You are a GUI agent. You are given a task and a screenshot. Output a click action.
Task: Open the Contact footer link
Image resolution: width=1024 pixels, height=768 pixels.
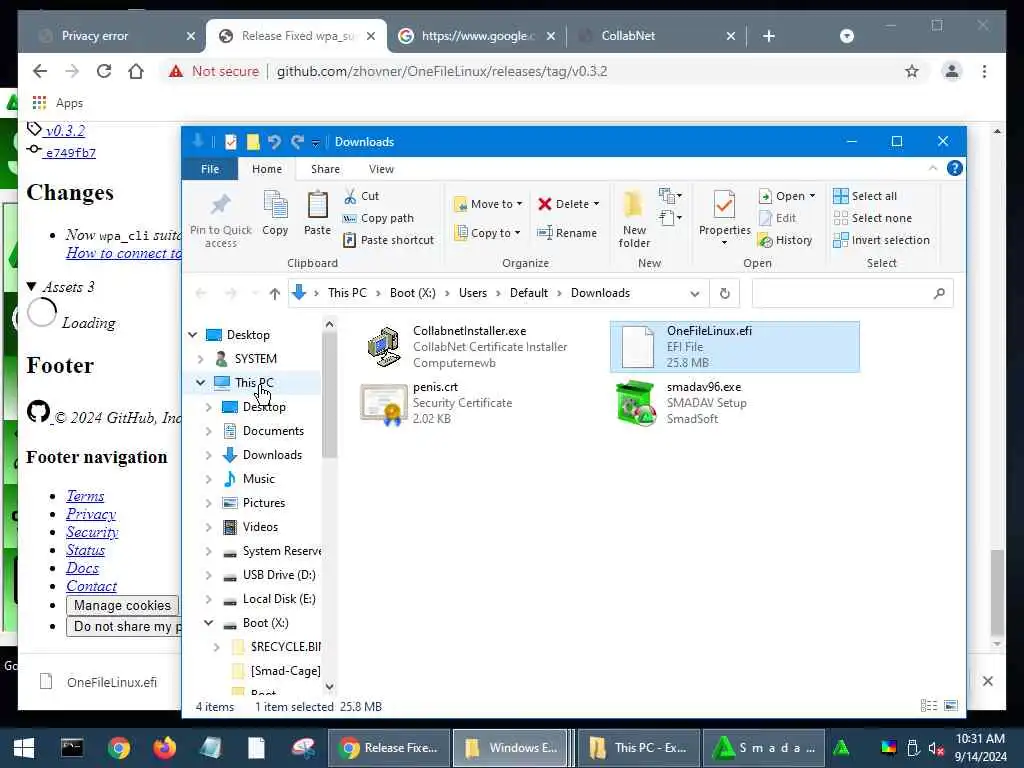(x=91, y=586)
